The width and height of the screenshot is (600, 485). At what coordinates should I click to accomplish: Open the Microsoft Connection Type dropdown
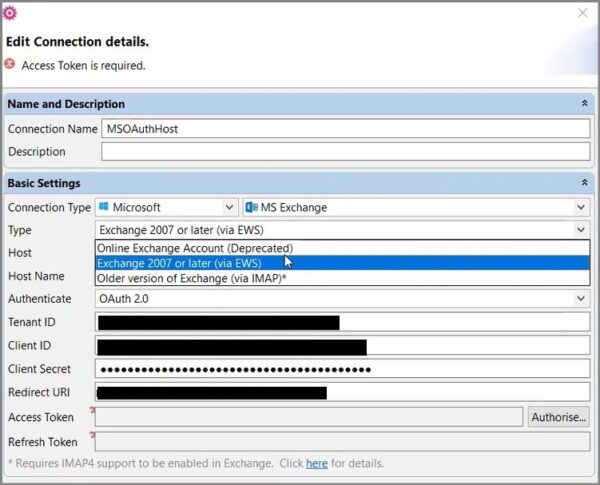coord(229,207)
